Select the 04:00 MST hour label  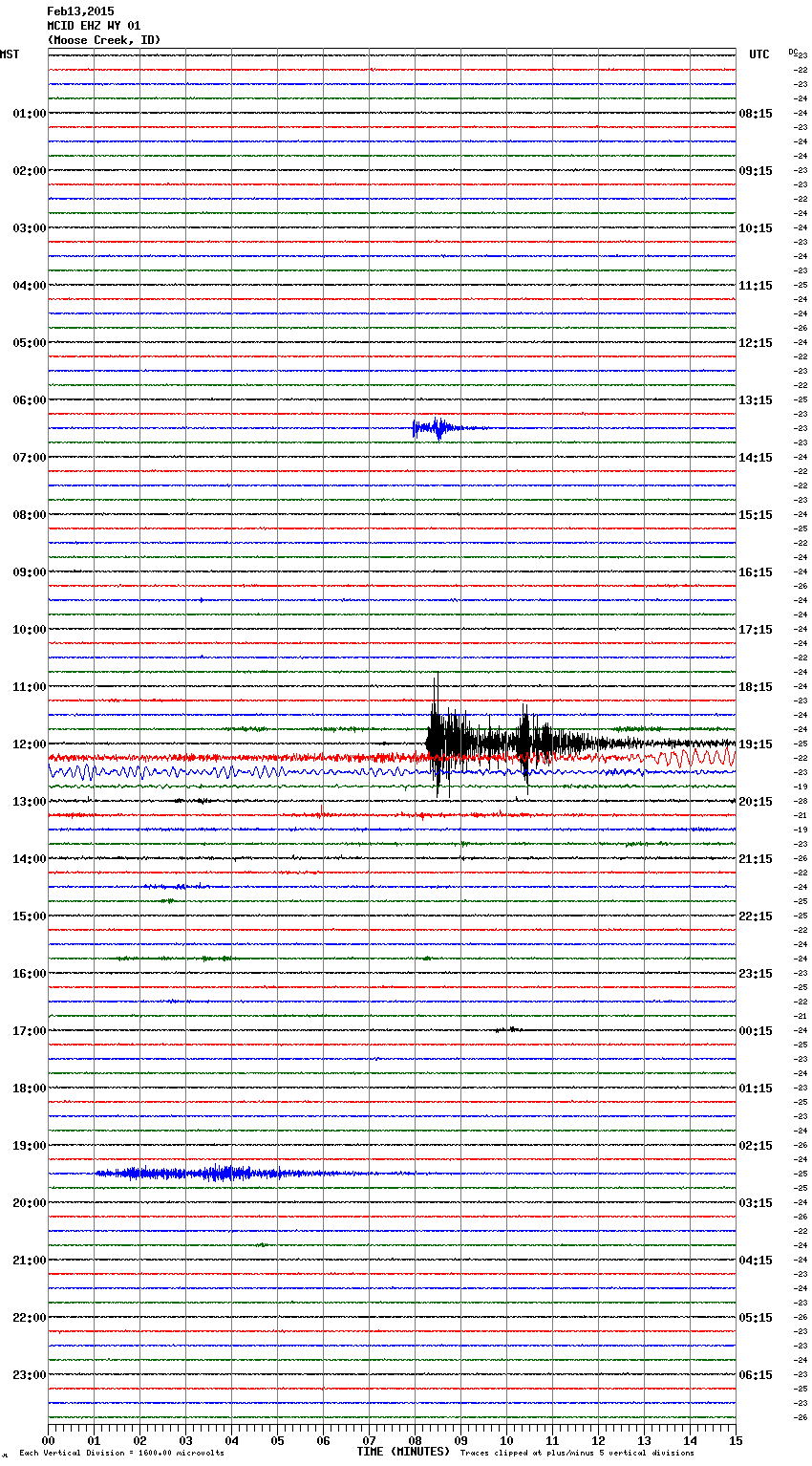[30, 286]
